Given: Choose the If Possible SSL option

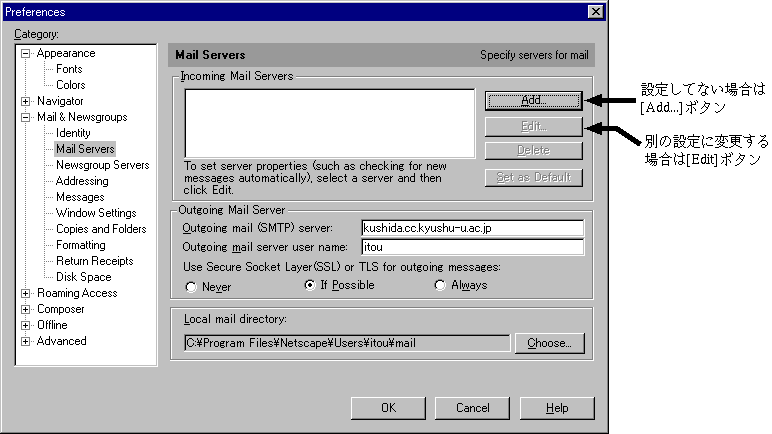Looking at the screenshot, I should point(310,286).
